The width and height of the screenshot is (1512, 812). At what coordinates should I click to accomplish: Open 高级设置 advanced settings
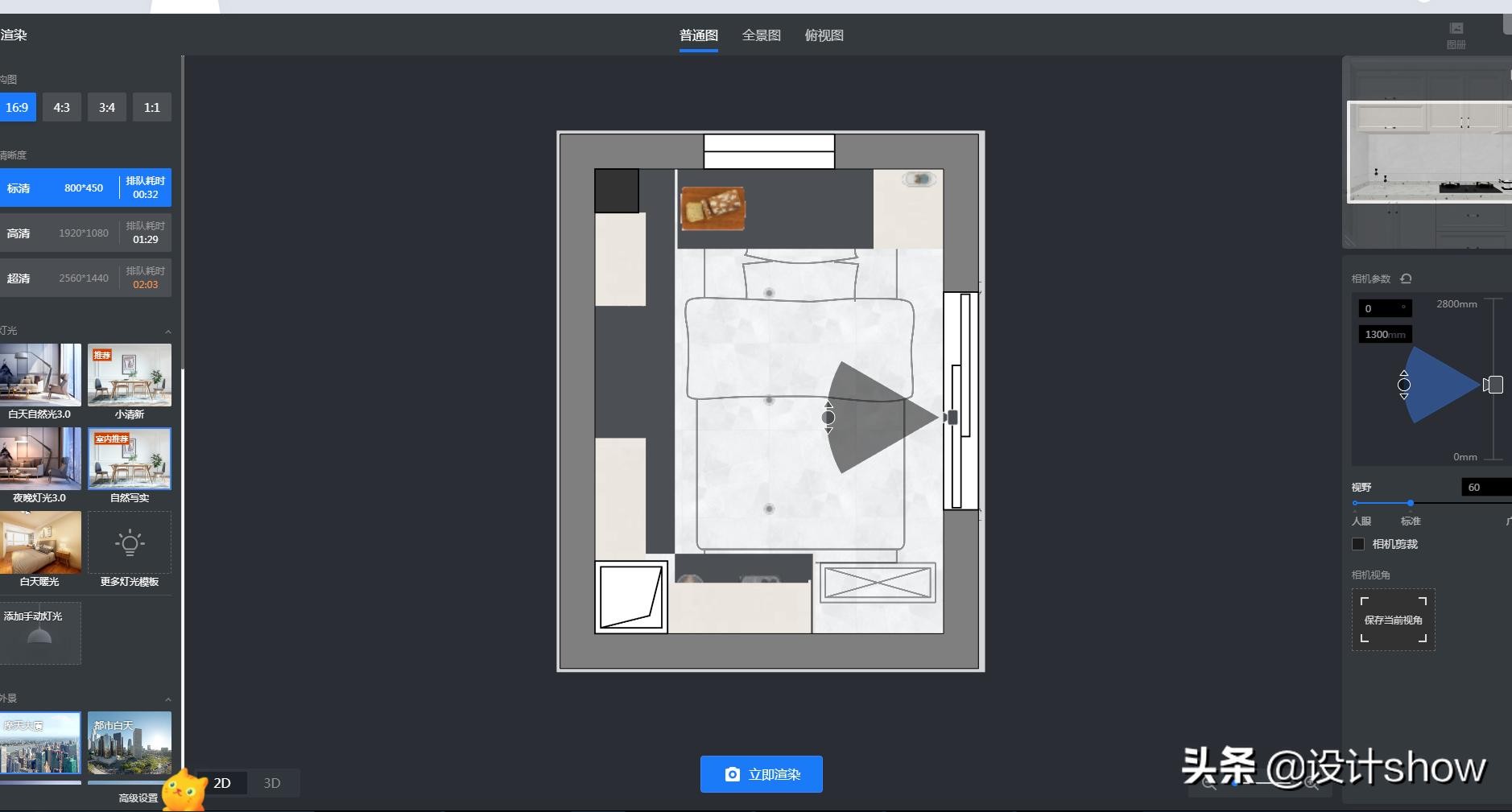[x=138, y=798]
